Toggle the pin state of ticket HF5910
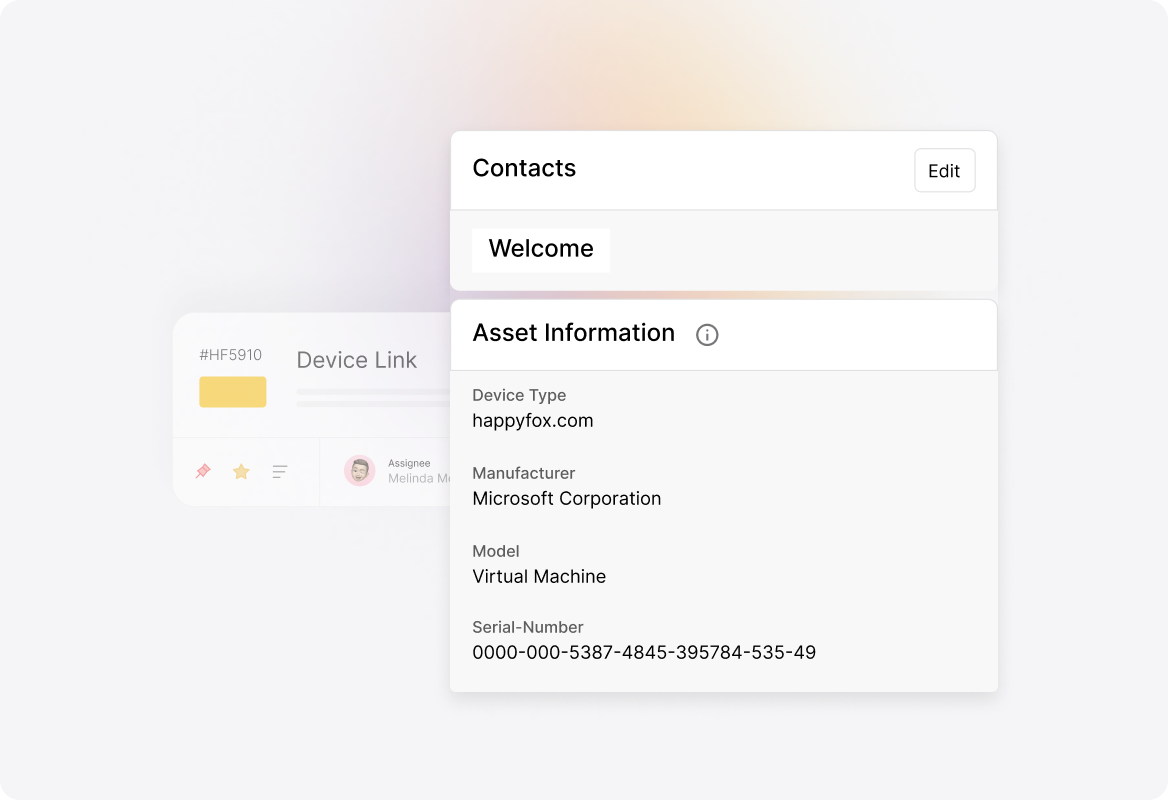 click(202, 471)
